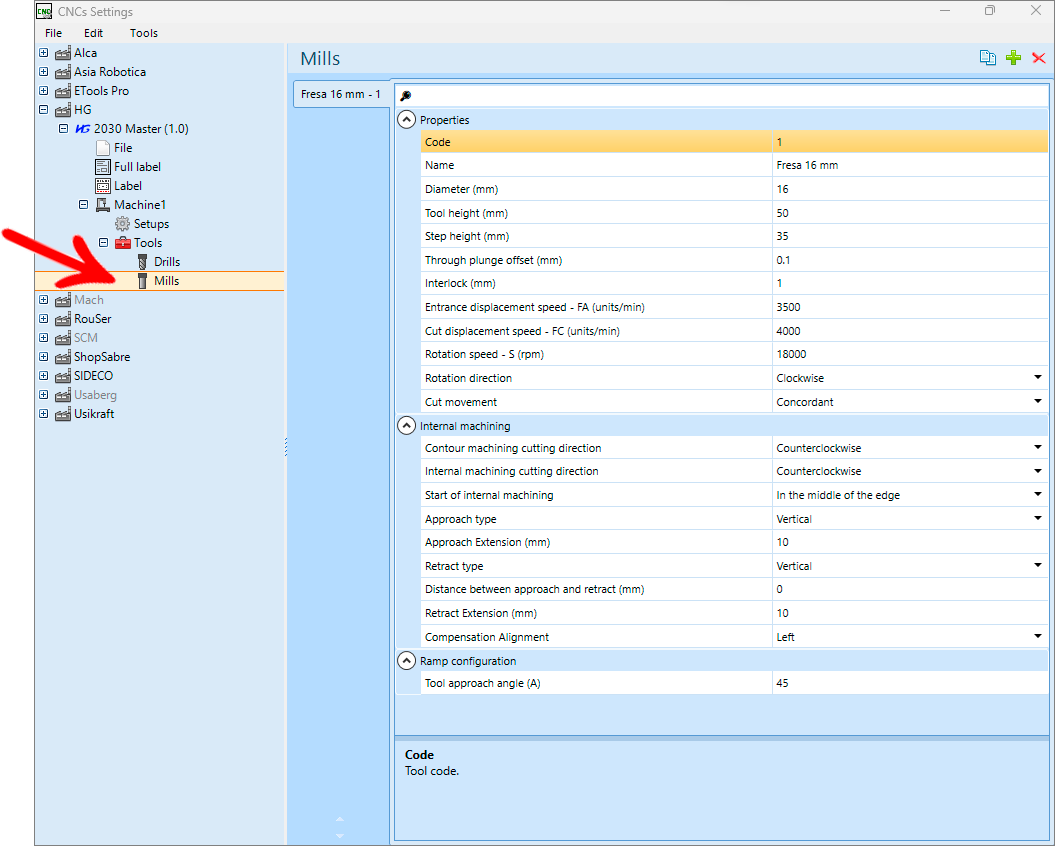Collapse the Internal machining section

(x=406, y=426)
